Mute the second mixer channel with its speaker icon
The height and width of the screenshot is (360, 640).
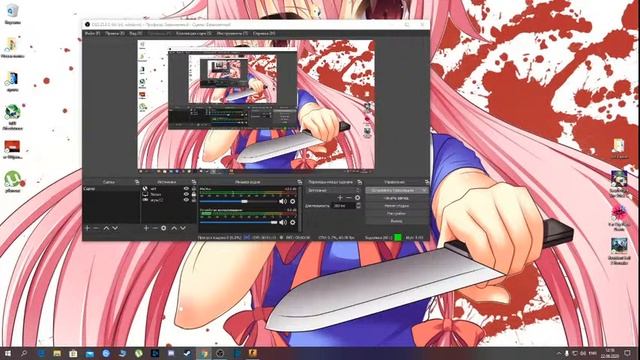[x=283, y=222]
